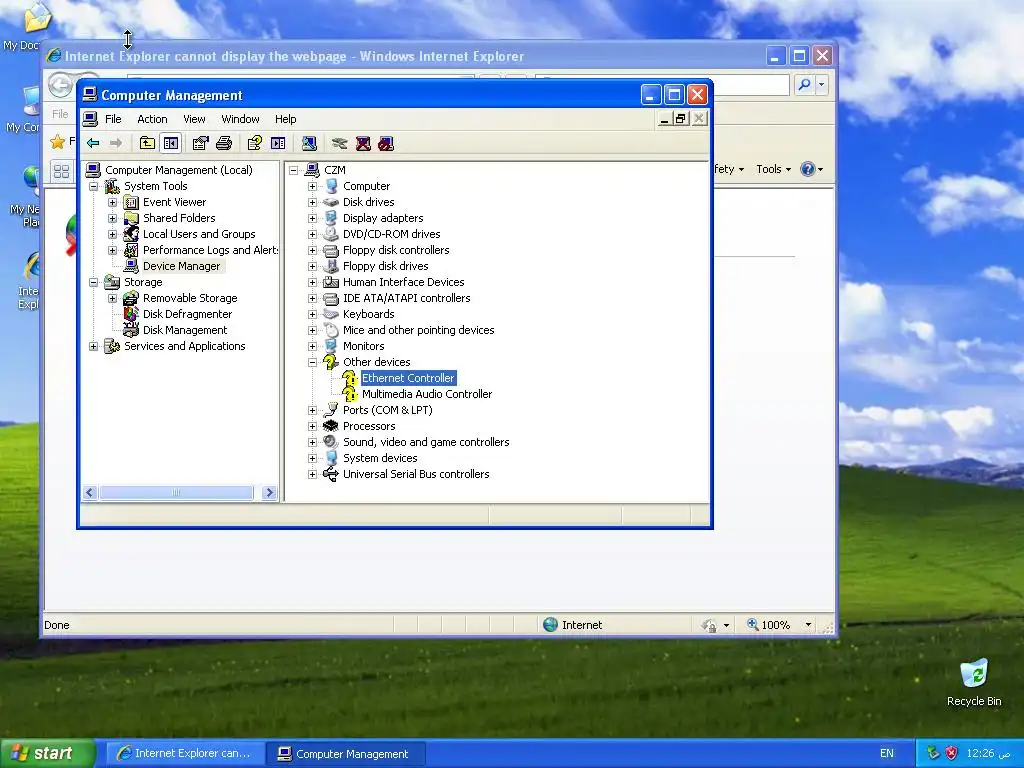Click the Help toolbar icon with question mark
The image size is (1024, 768).
click(255, 143)
